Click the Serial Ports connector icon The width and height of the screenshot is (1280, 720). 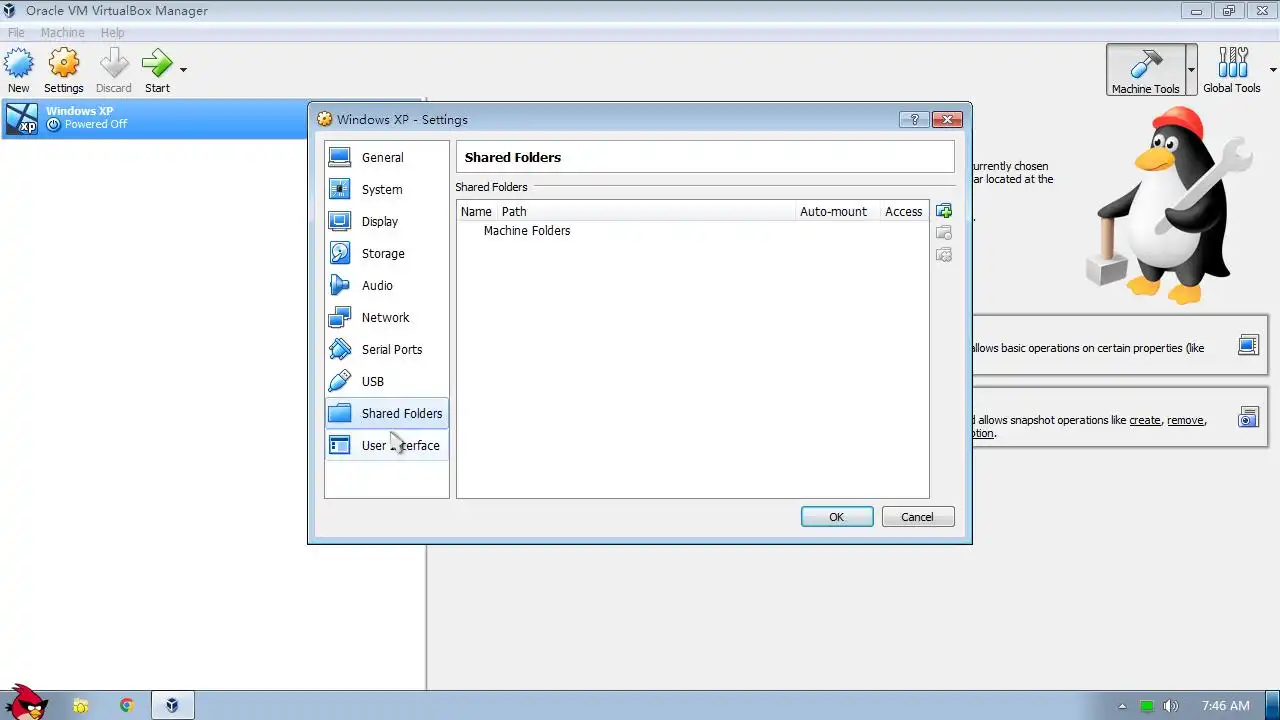pos(340,349)
